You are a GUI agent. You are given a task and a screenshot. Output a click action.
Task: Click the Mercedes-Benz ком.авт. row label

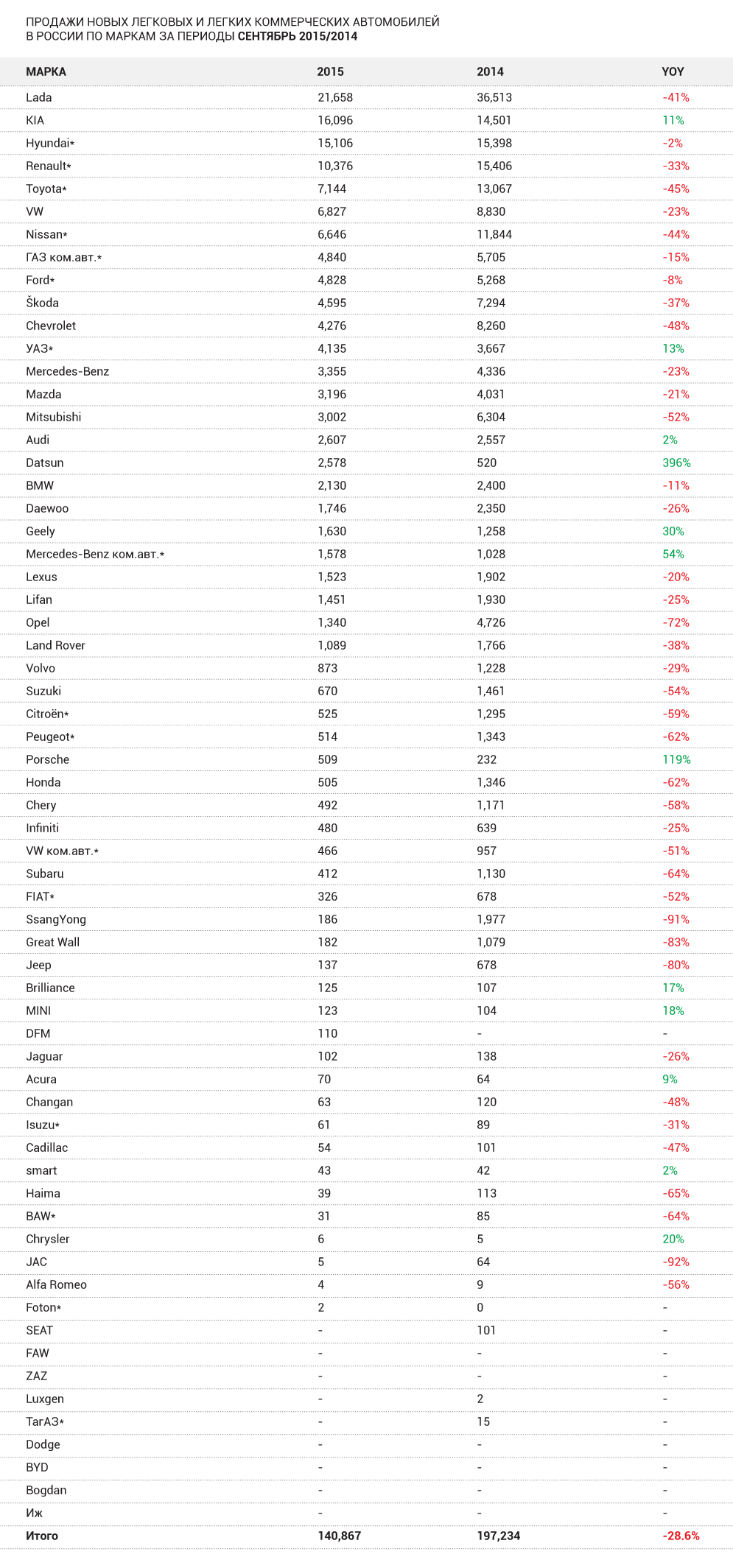94,554
